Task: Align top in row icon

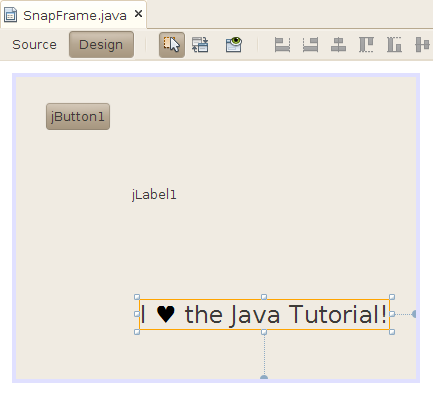Action: [x=366, y=45]
